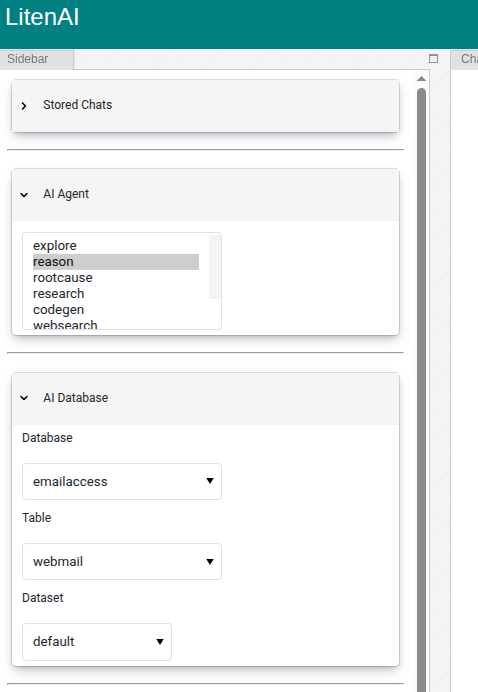Click the agent list inner scrollbar
This screenshot has width=478, height=692.
click(x=215, y=267)
